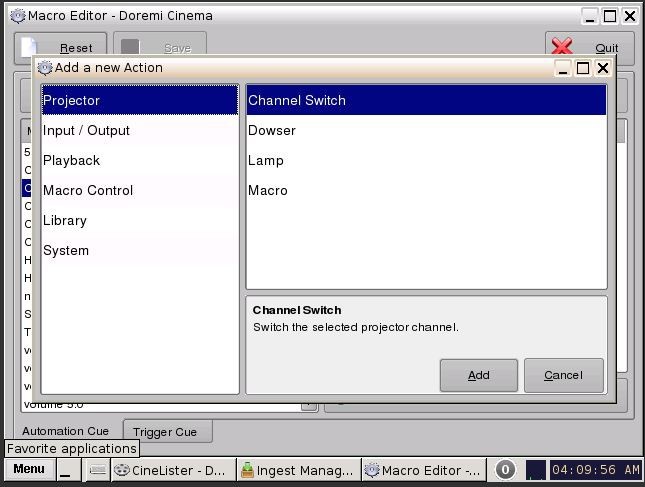
Task: Click gear icon in Add a new Action title bar
Action: point(45,67)
